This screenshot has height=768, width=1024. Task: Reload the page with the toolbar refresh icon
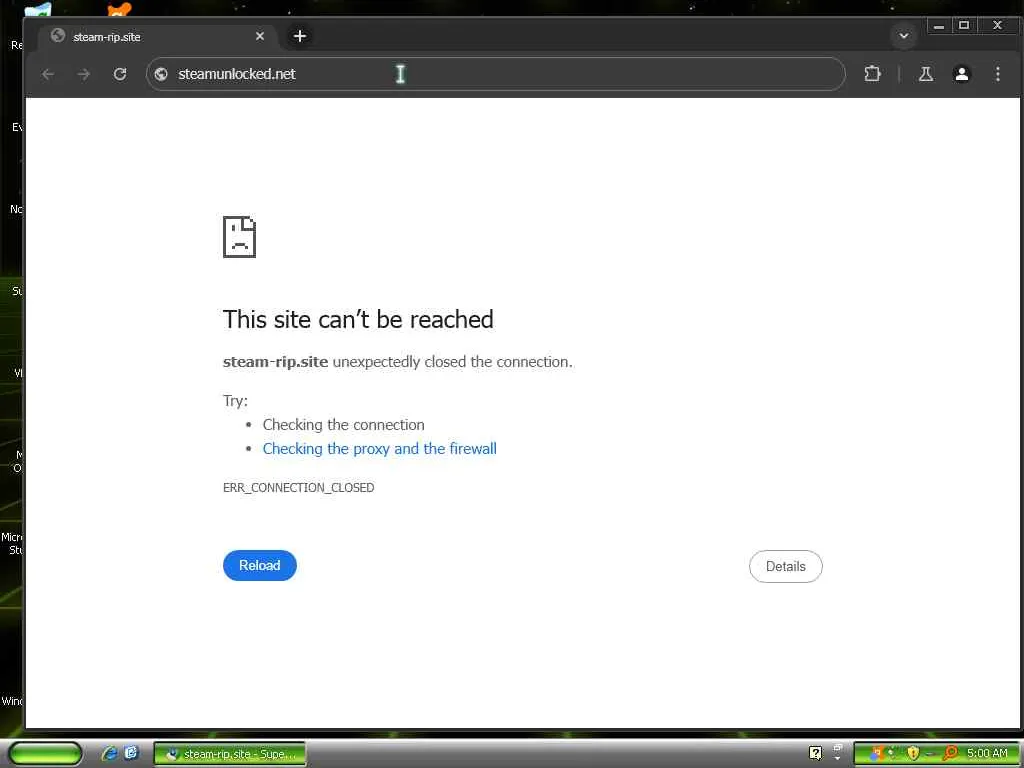click(120, 74)
